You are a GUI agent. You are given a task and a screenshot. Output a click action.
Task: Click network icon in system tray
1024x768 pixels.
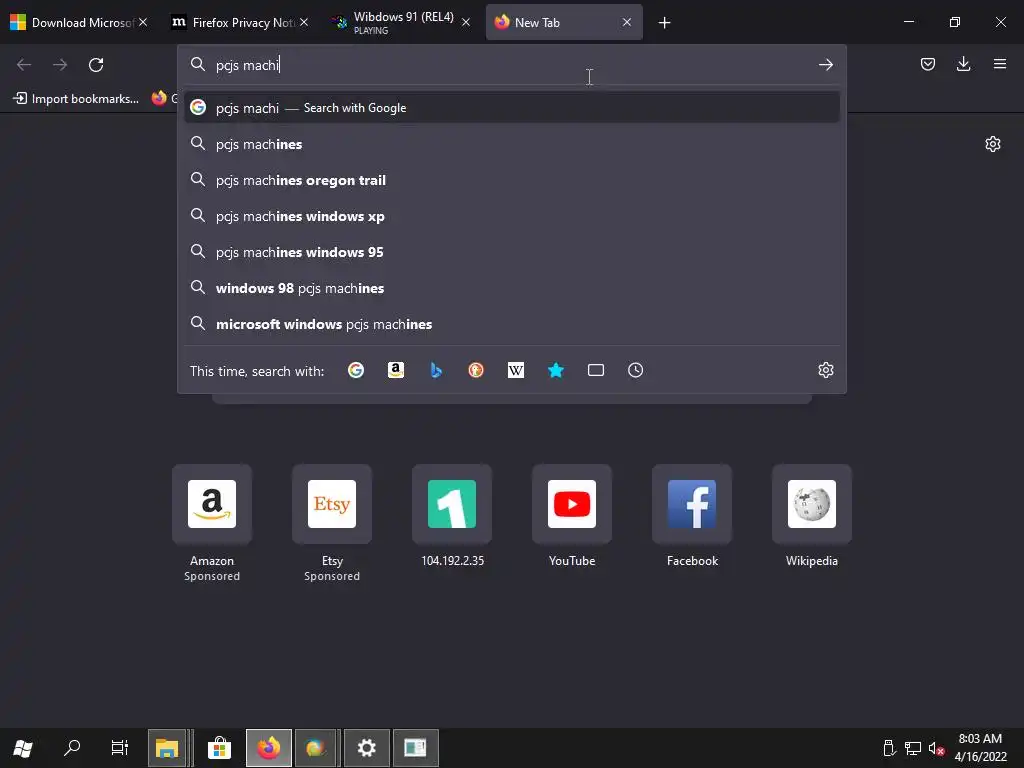point(912,748)
